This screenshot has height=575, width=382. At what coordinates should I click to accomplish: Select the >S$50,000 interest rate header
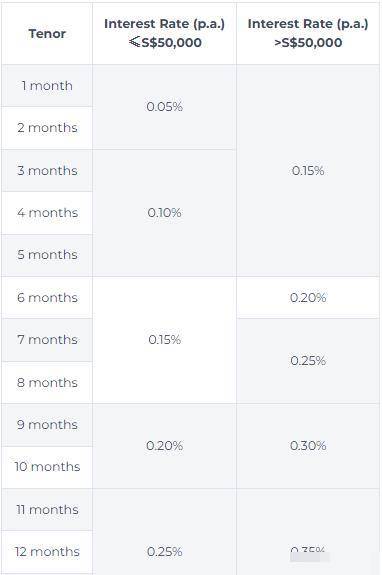tap(308, 33)
